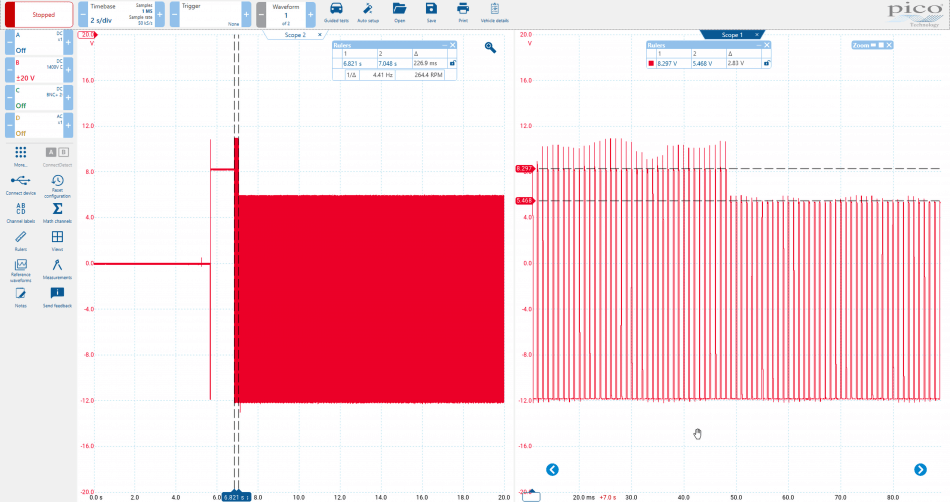Open the More tools grid

point(21,156)
